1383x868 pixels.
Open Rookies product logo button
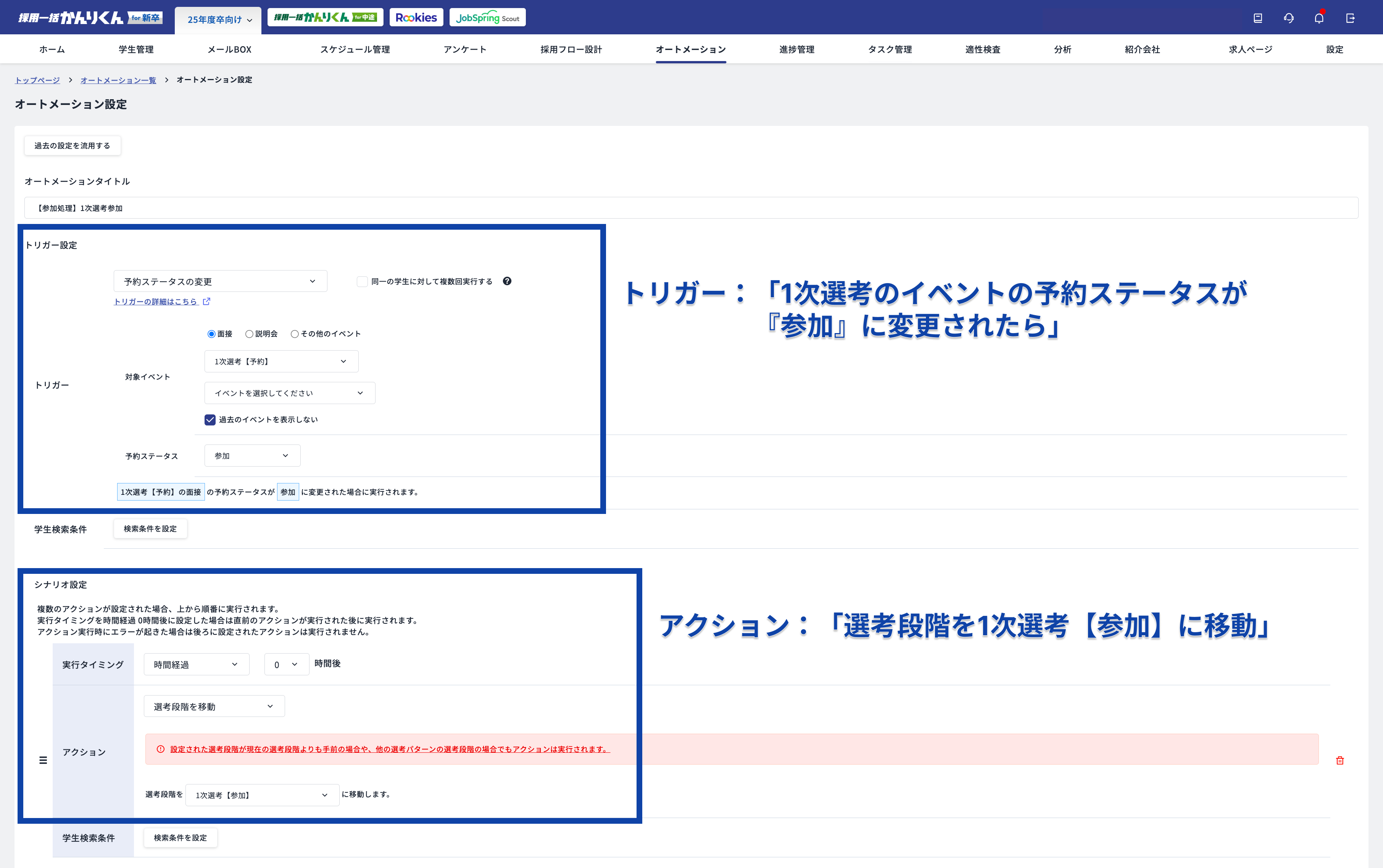tap(416, 17)
